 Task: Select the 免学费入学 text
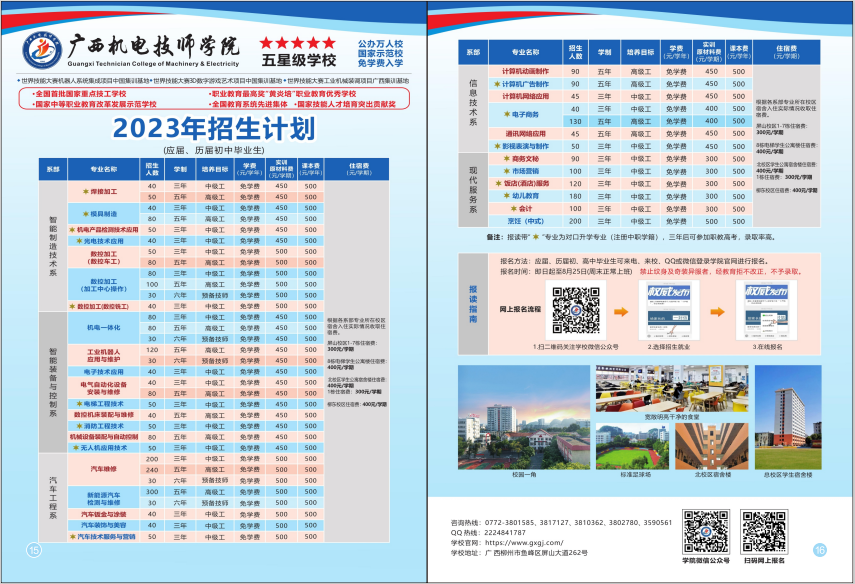tap(381, 63)
